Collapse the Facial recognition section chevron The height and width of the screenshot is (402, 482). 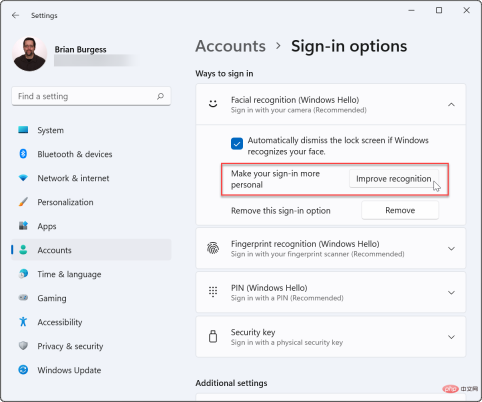(451, 105)
